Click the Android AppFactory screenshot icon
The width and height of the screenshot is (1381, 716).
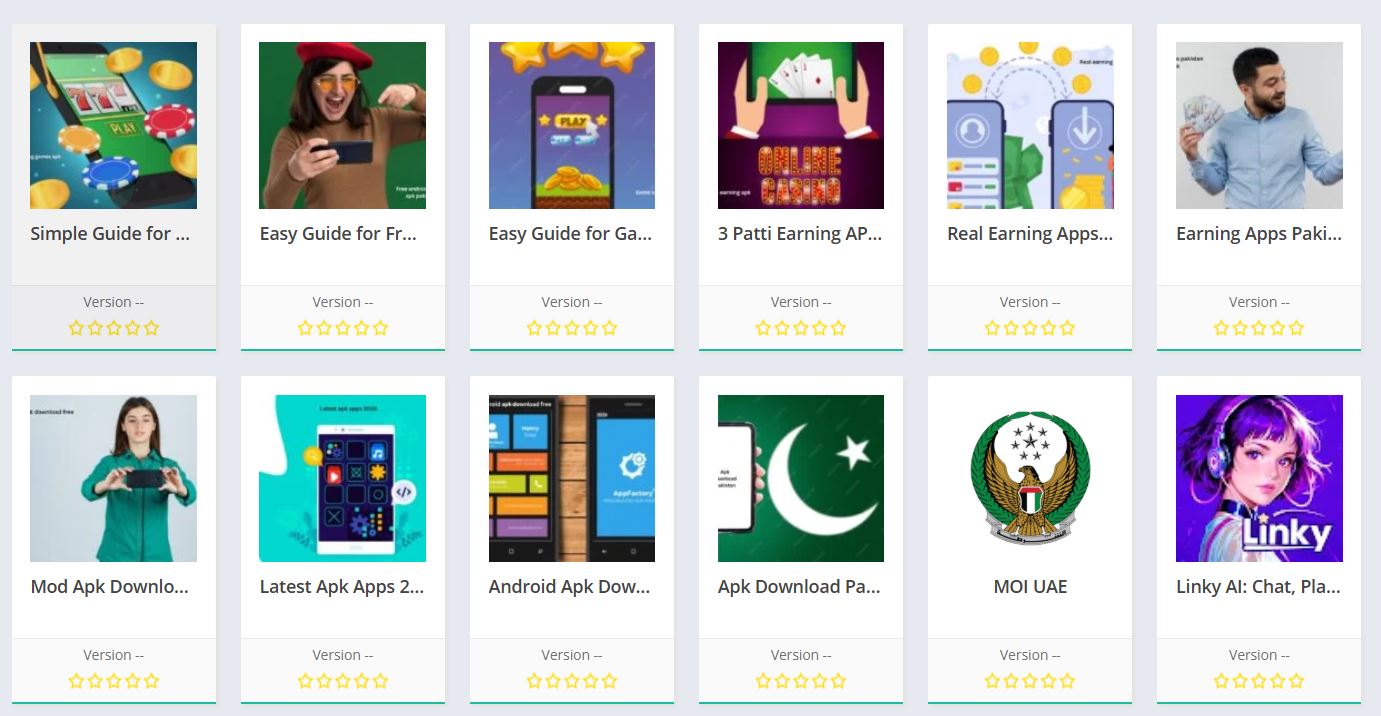coord(572,478)
